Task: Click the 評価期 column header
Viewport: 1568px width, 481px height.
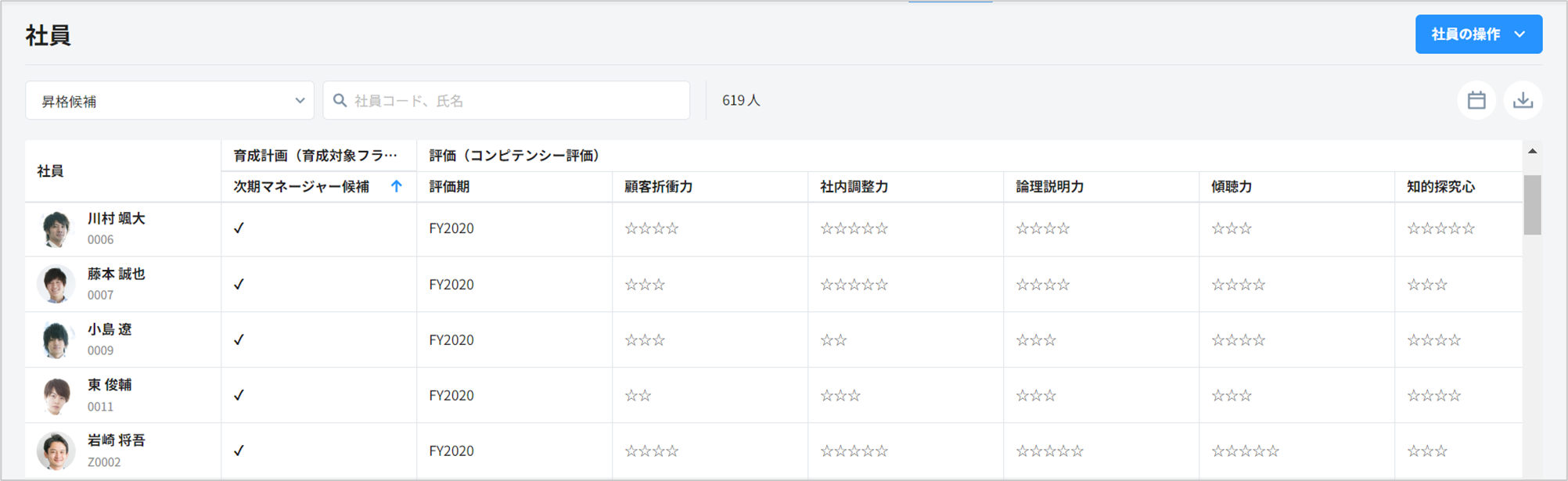Action: pos(449,187)
